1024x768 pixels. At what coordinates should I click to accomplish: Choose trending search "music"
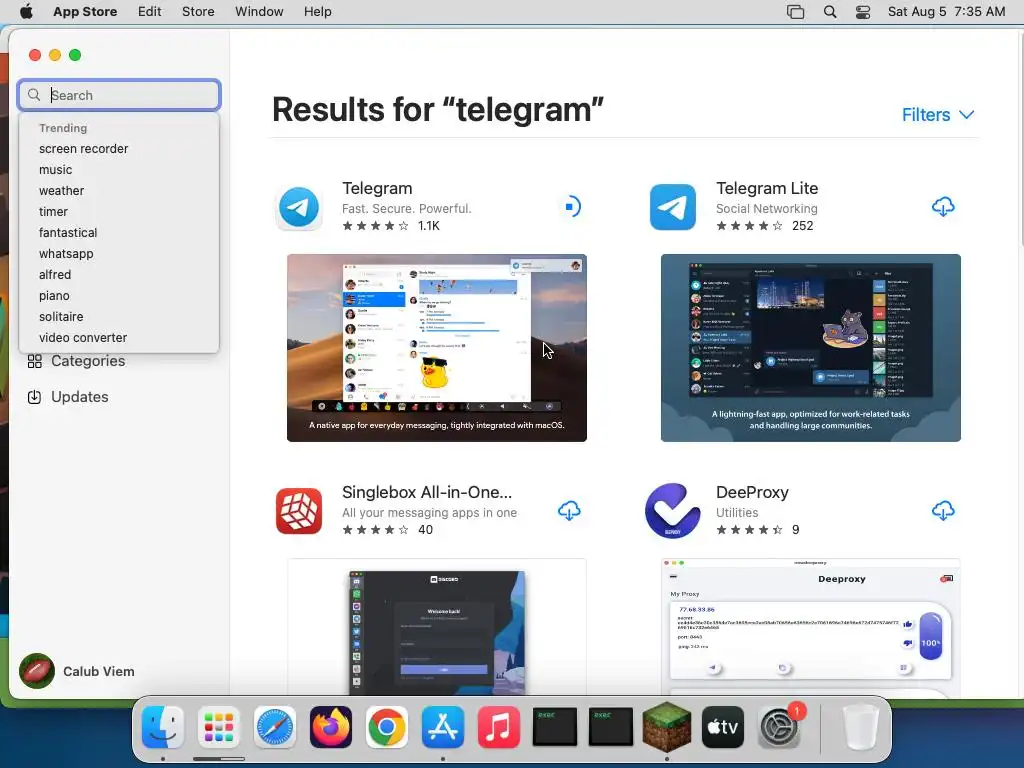coord(56,170)
